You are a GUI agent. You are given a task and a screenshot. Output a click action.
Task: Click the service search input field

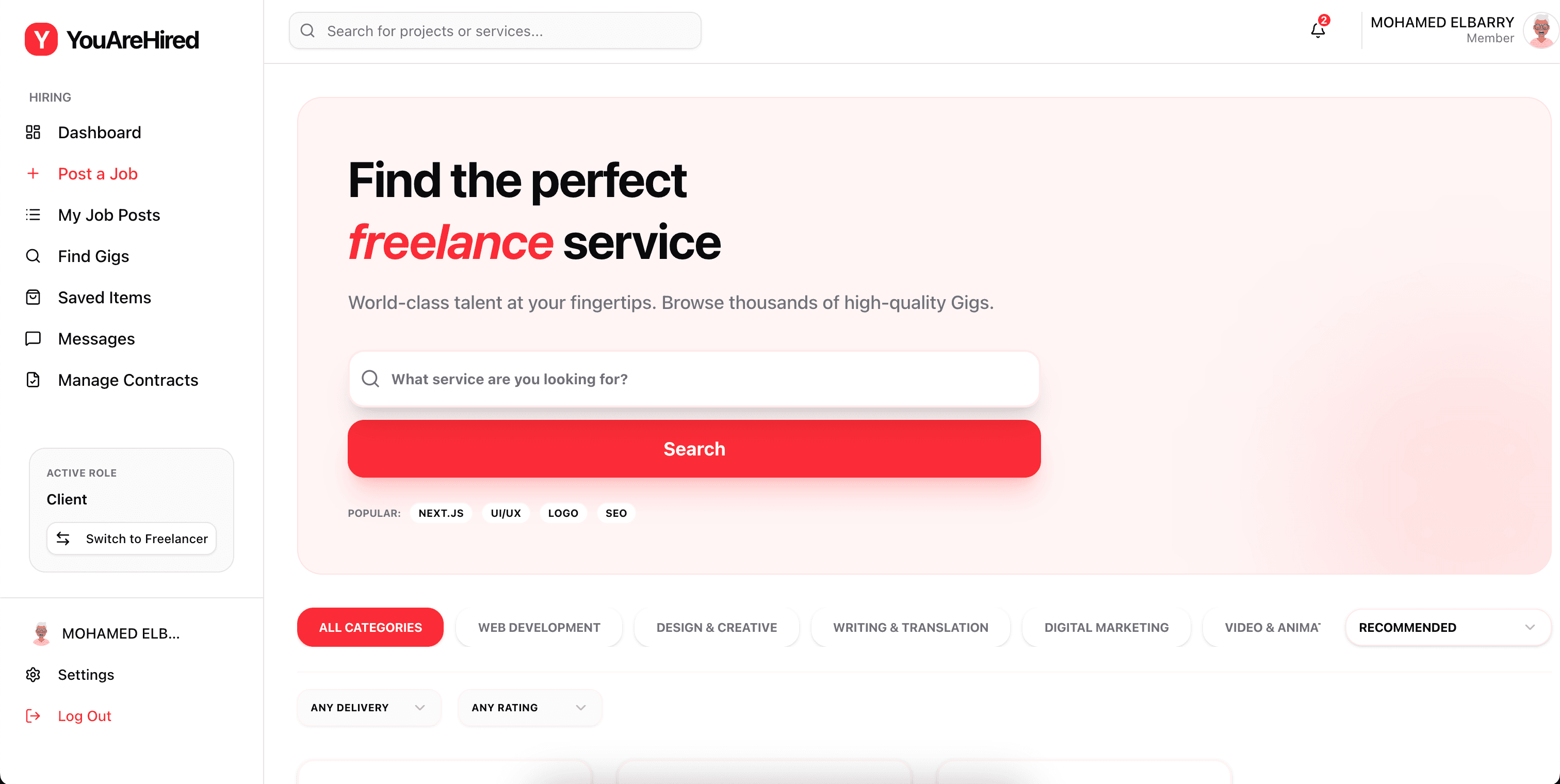click(x=694, y=379)
